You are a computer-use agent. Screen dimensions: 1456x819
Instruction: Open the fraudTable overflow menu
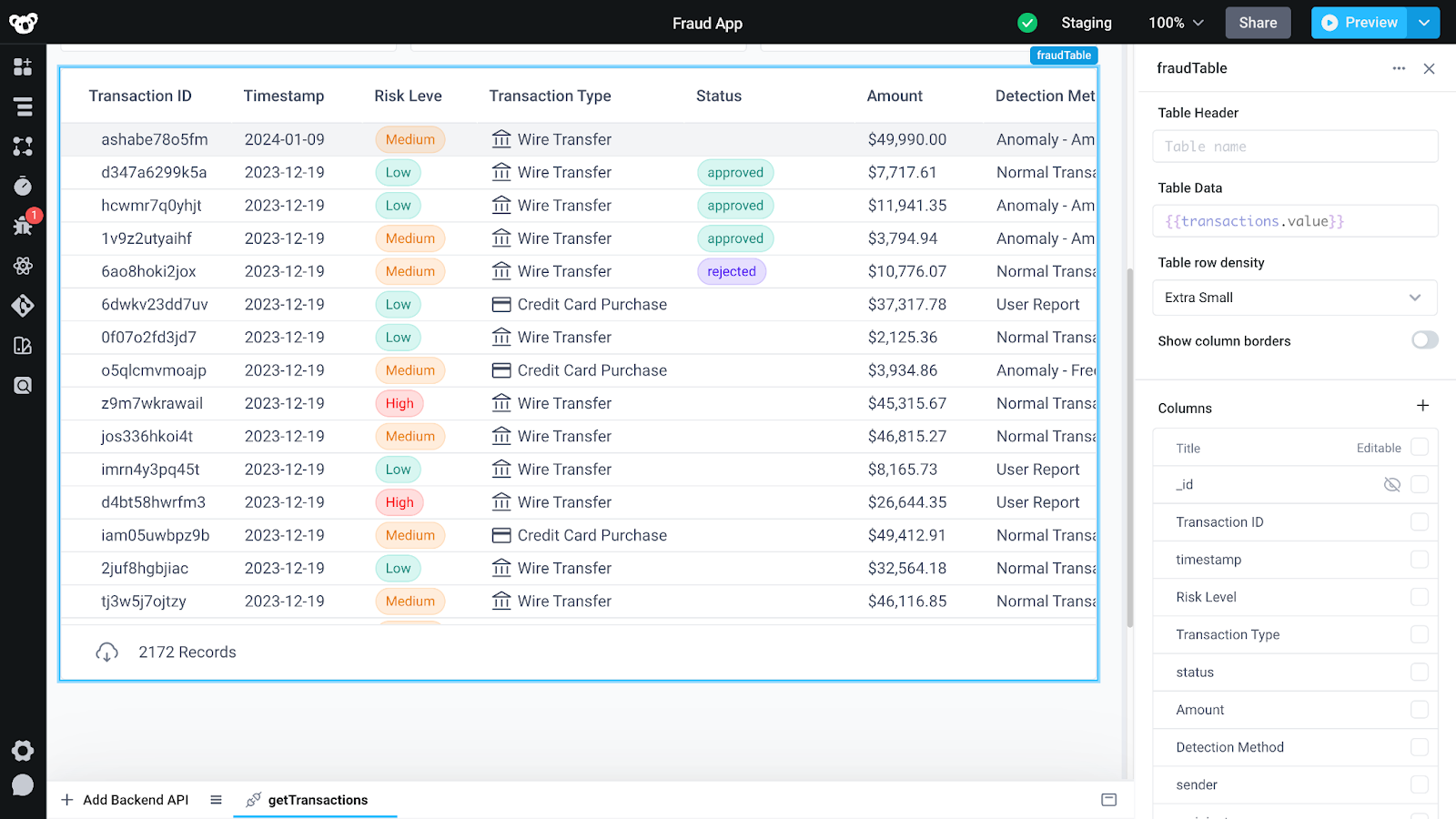[x=1398, y=68]
